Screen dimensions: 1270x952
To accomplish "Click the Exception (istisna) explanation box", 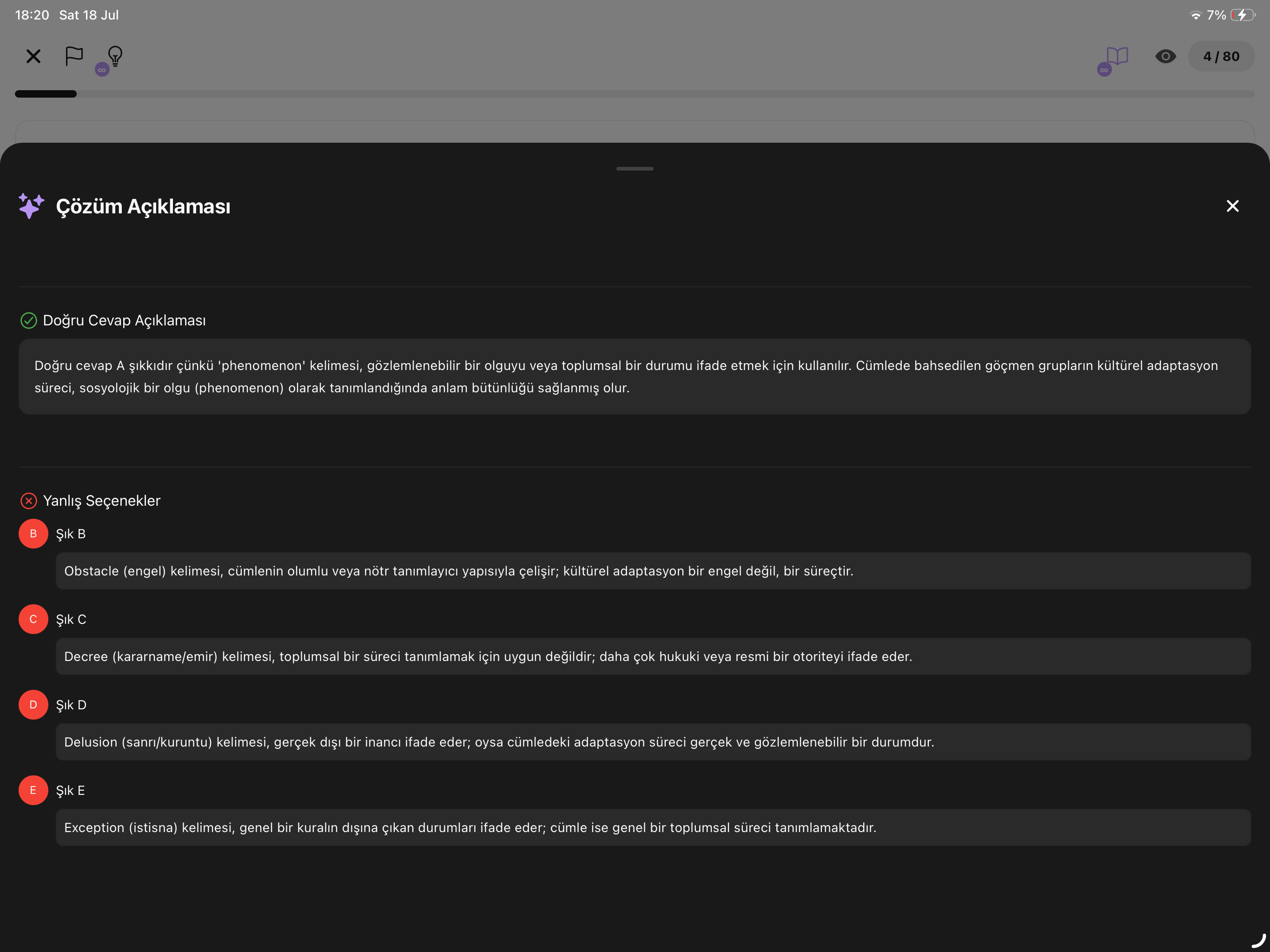I will (x=654, y=828).
